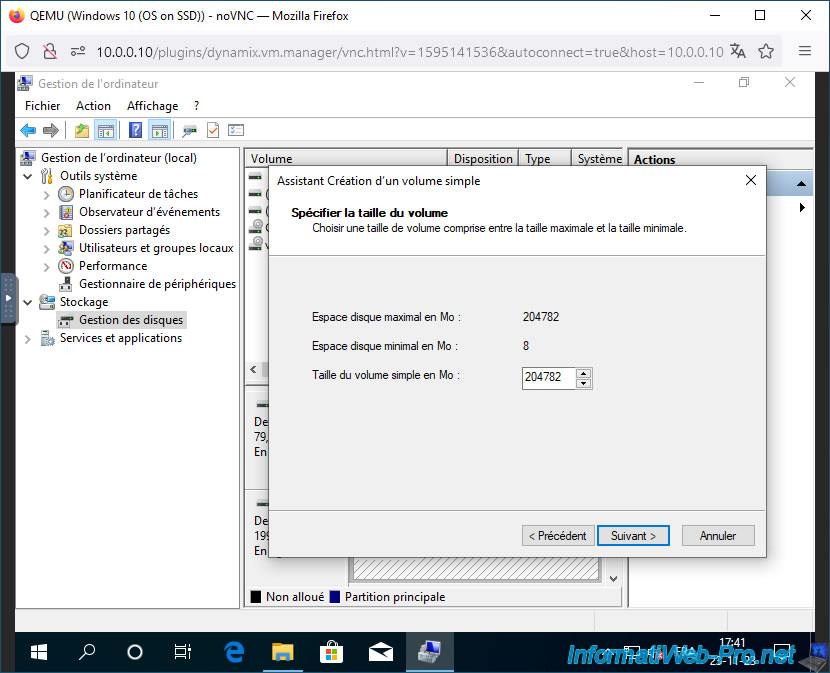Viewport: 830px width, 673px height.
Task: Select Performance tree item
Action: pyautogui.click(x=113, y=266)
